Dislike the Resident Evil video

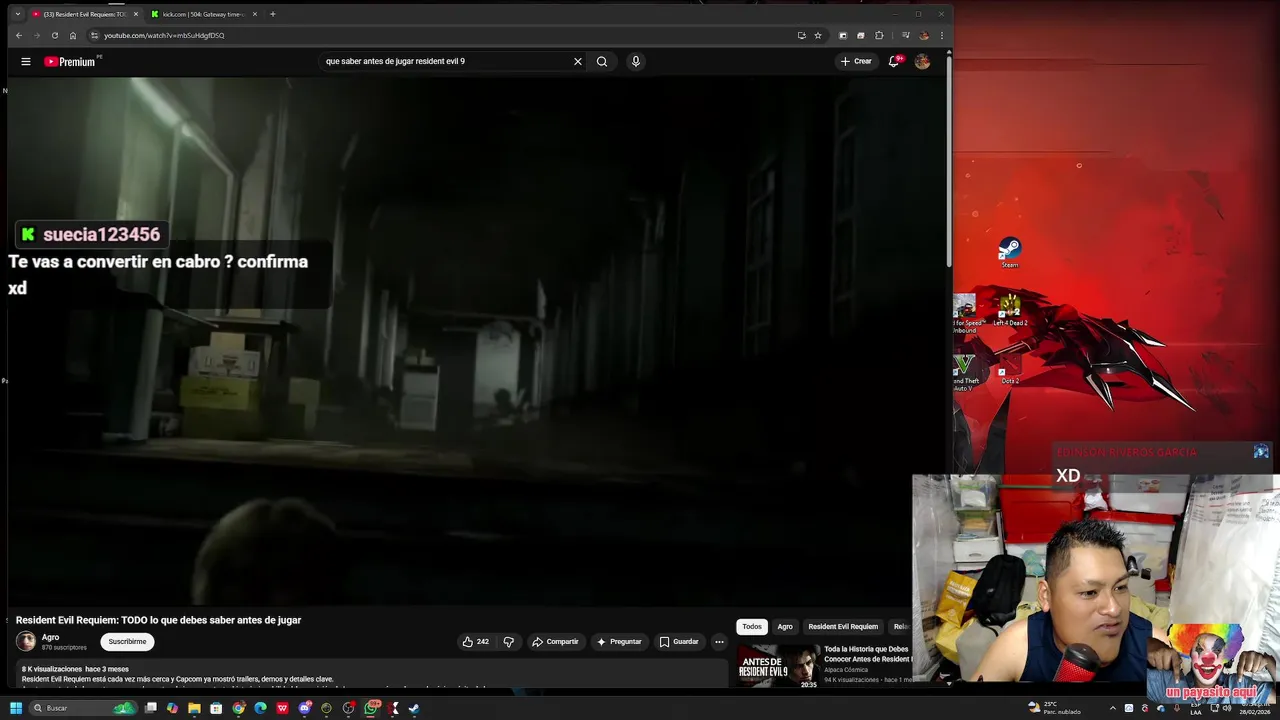pos(508,641)
